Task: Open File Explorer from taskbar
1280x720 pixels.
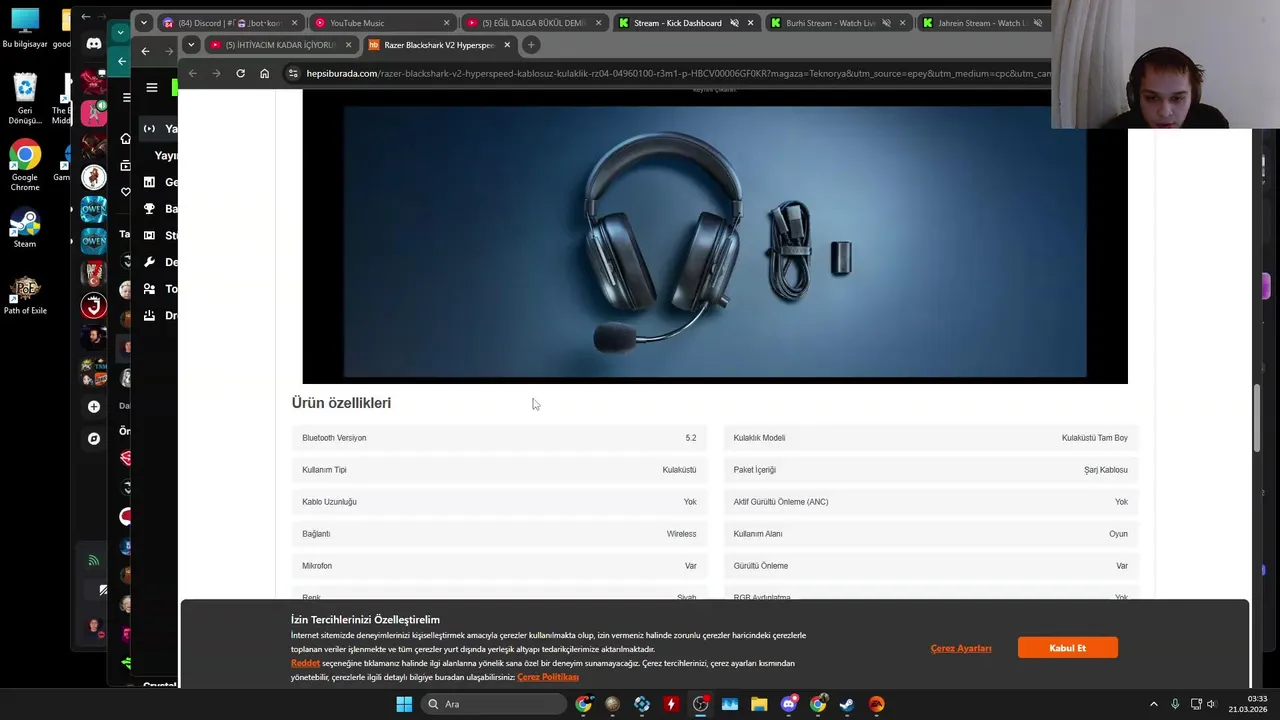Action: [759, 704]
